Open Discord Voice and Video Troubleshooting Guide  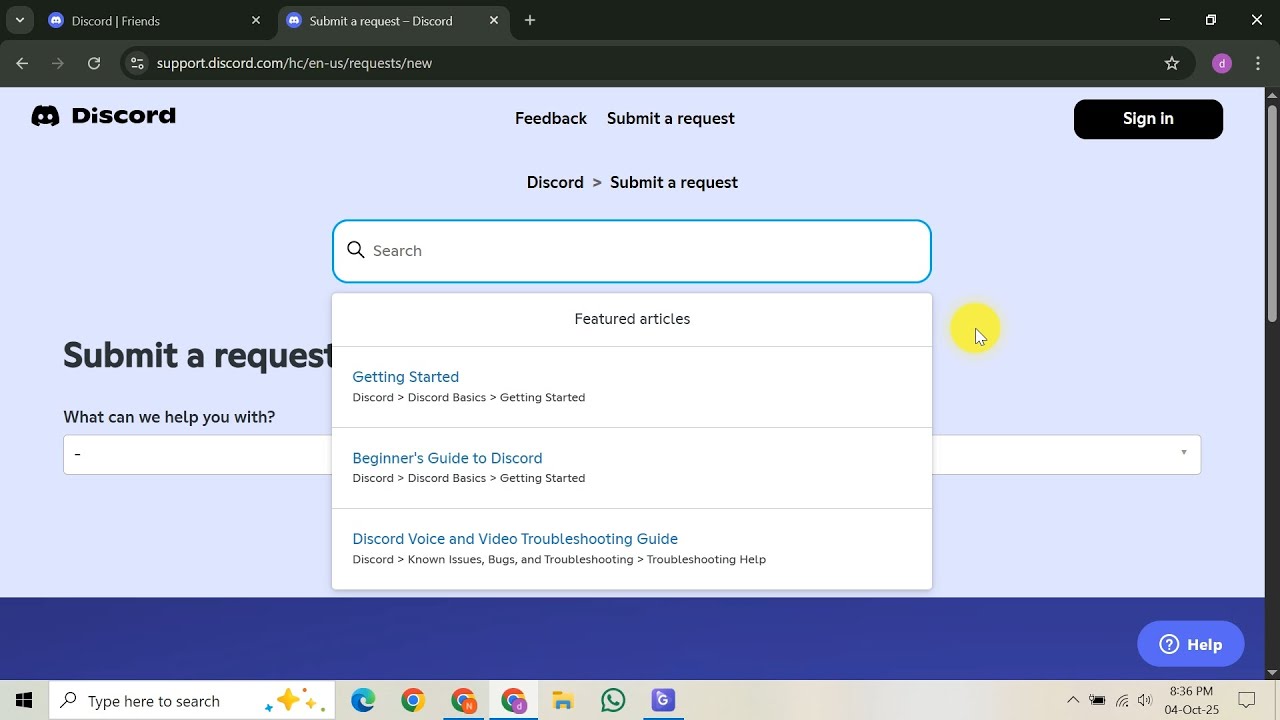[x=515, y=539]
